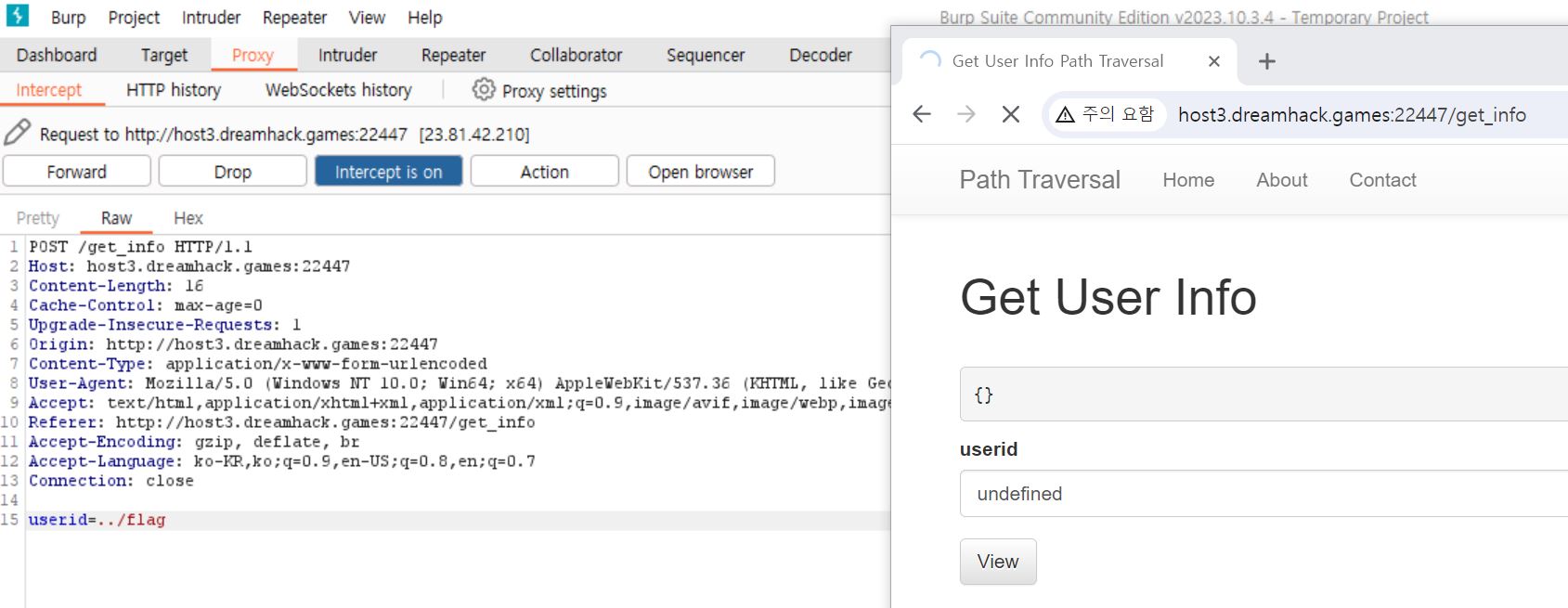Select the Intercept sub-tab
The width and height of the screenshot is (1568, 608).
[48, 90]
